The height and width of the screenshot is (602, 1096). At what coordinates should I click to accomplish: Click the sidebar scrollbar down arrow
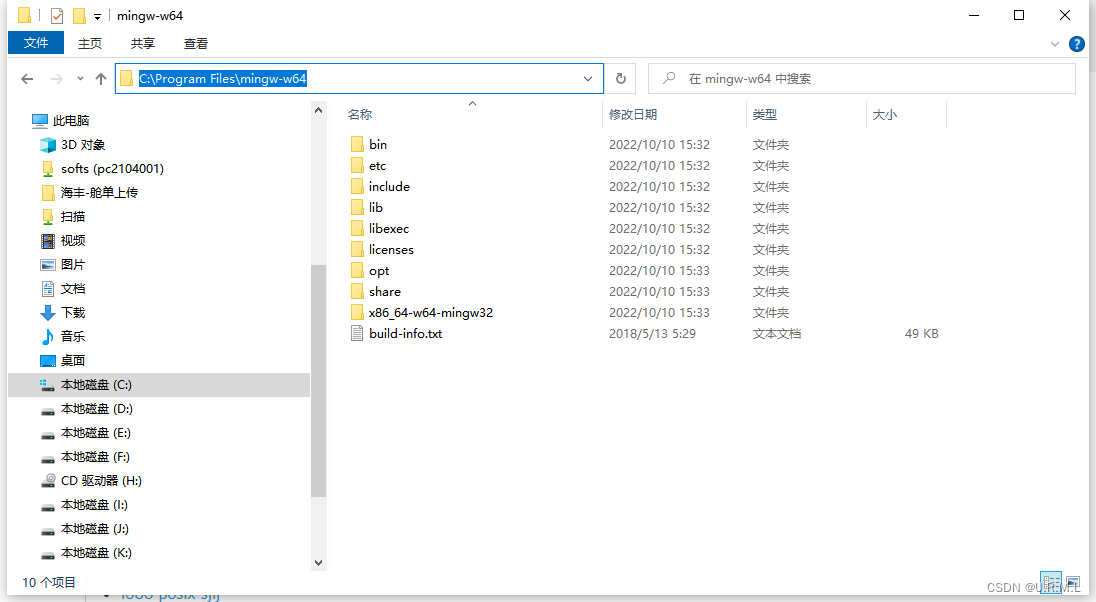pos(319,563)
